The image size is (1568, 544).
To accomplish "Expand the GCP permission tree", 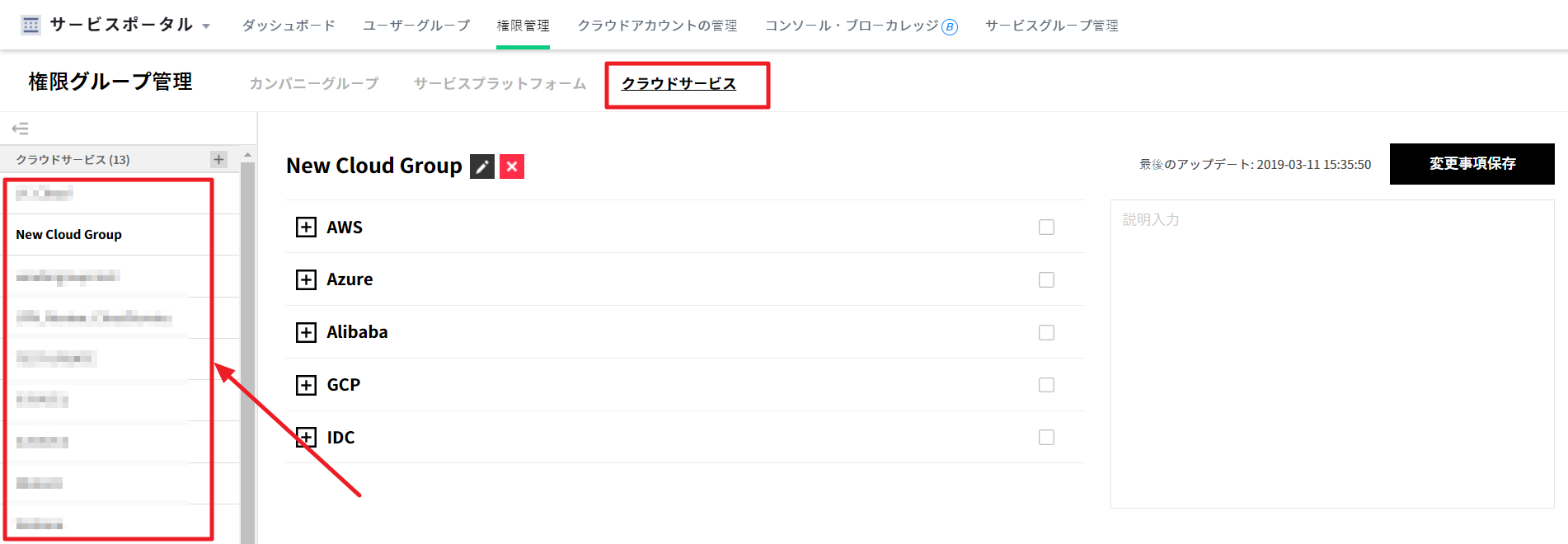I will coord(306,385).
